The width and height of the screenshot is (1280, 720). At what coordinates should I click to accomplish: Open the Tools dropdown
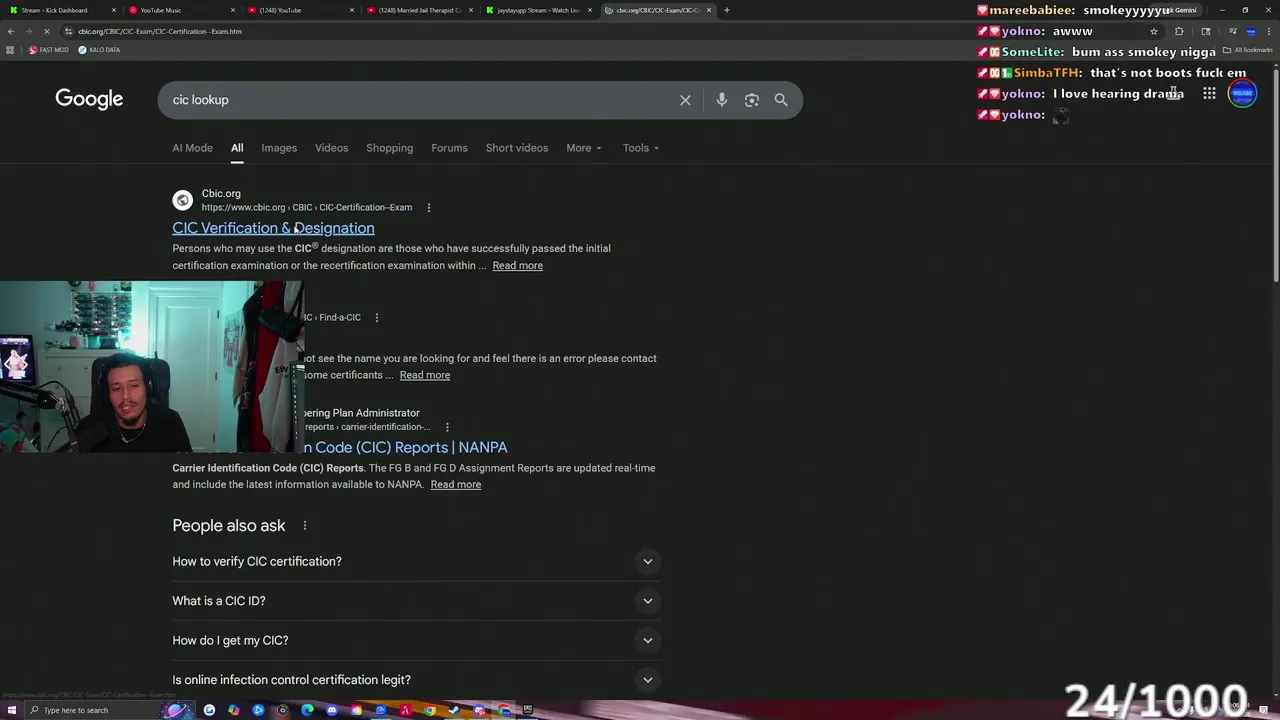point(641,148)
